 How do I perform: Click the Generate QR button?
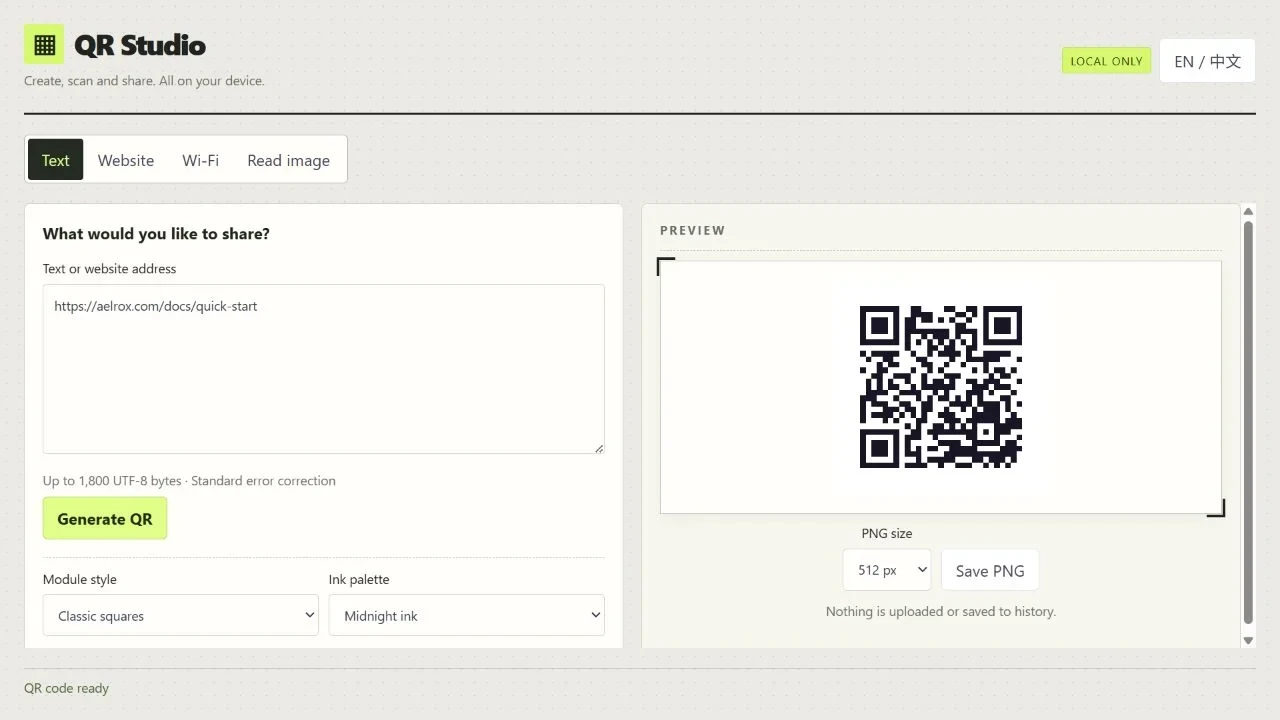point(105,519)
